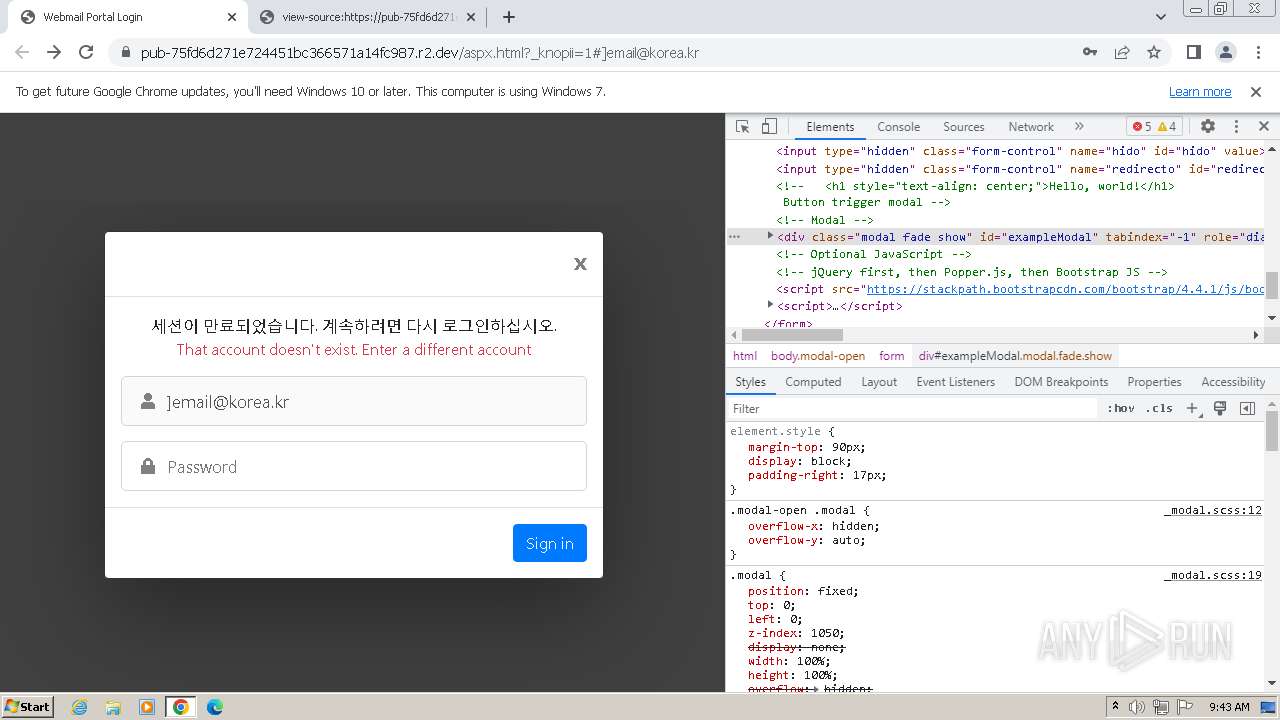
Task: Switch to the Console tab
Action: pos(898,127)
